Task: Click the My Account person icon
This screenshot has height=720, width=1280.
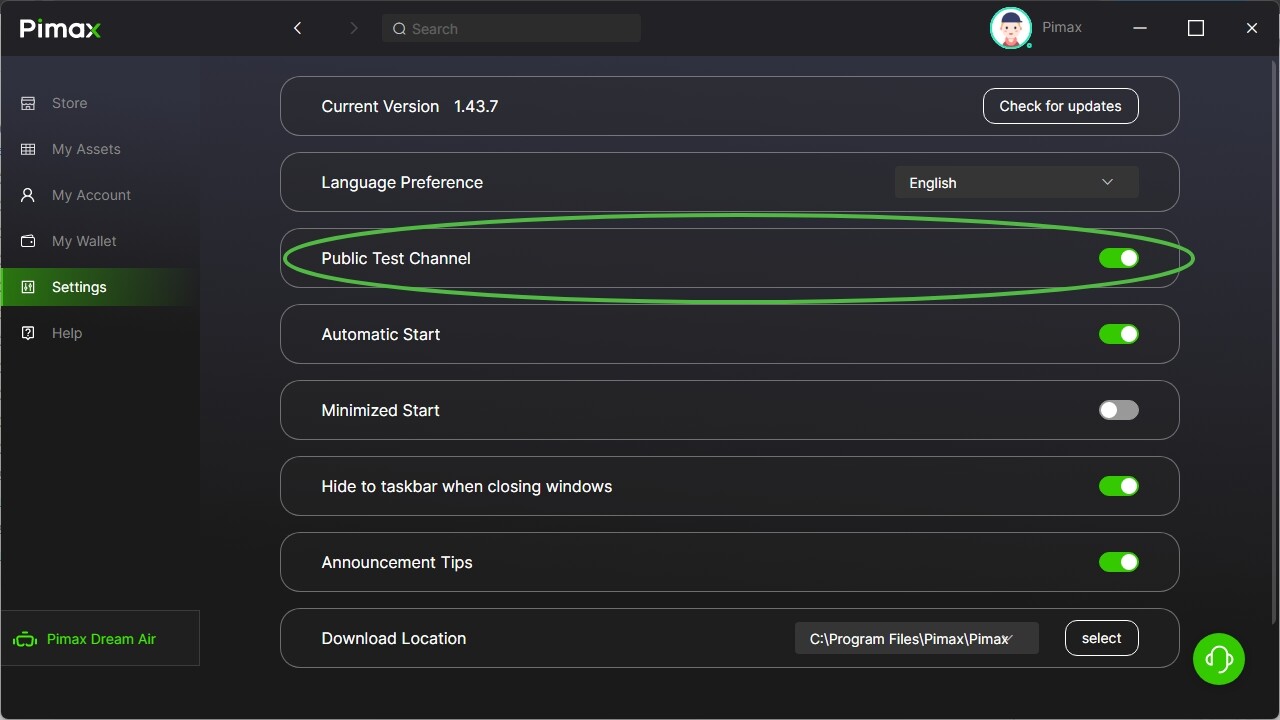Action: tap(28, 195)
